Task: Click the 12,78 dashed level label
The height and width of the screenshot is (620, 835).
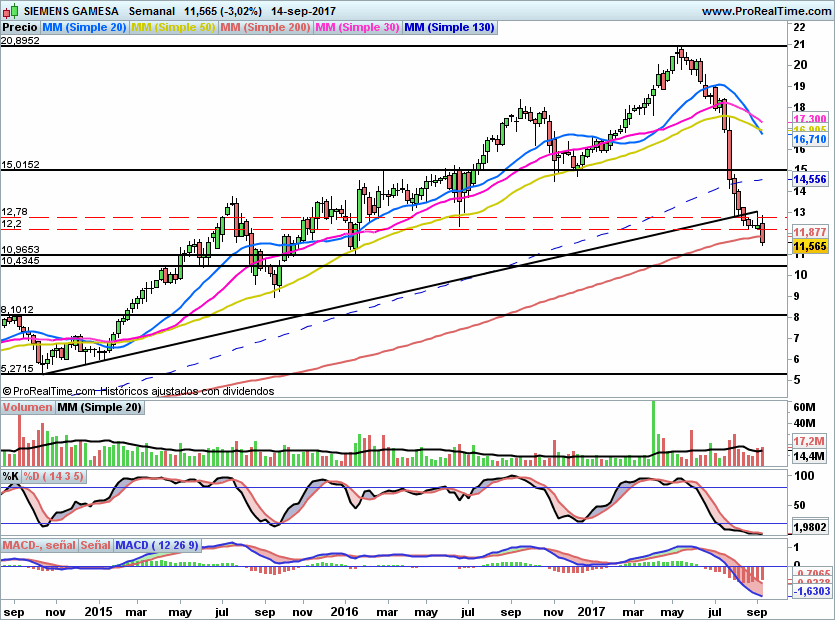Action: point(14,211)
